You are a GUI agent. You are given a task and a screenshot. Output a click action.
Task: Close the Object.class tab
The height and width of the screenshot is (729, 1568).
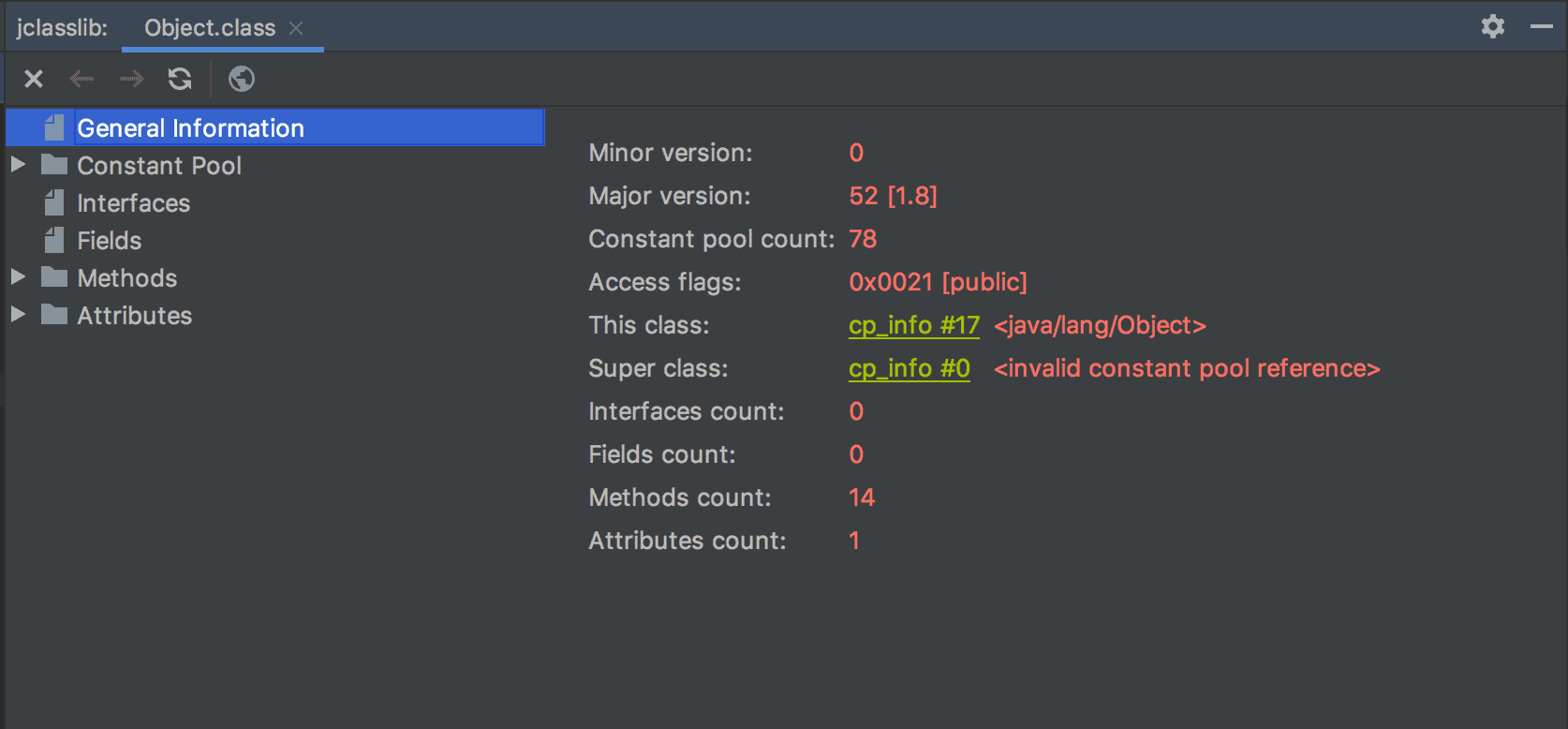[296, 28]
